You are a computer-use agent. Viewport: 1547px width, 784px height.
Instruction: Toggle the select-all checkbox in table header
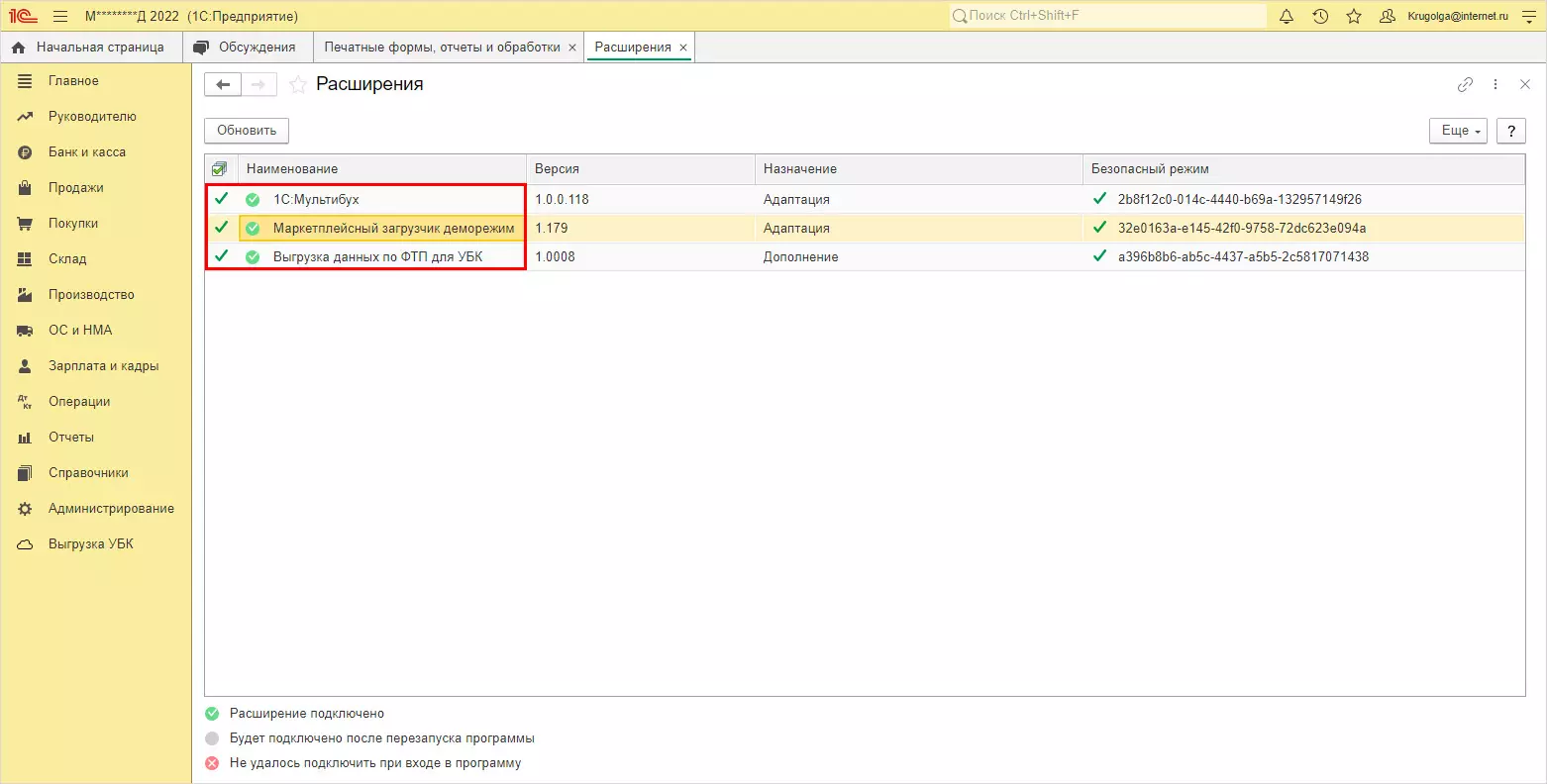click(220, 169)
